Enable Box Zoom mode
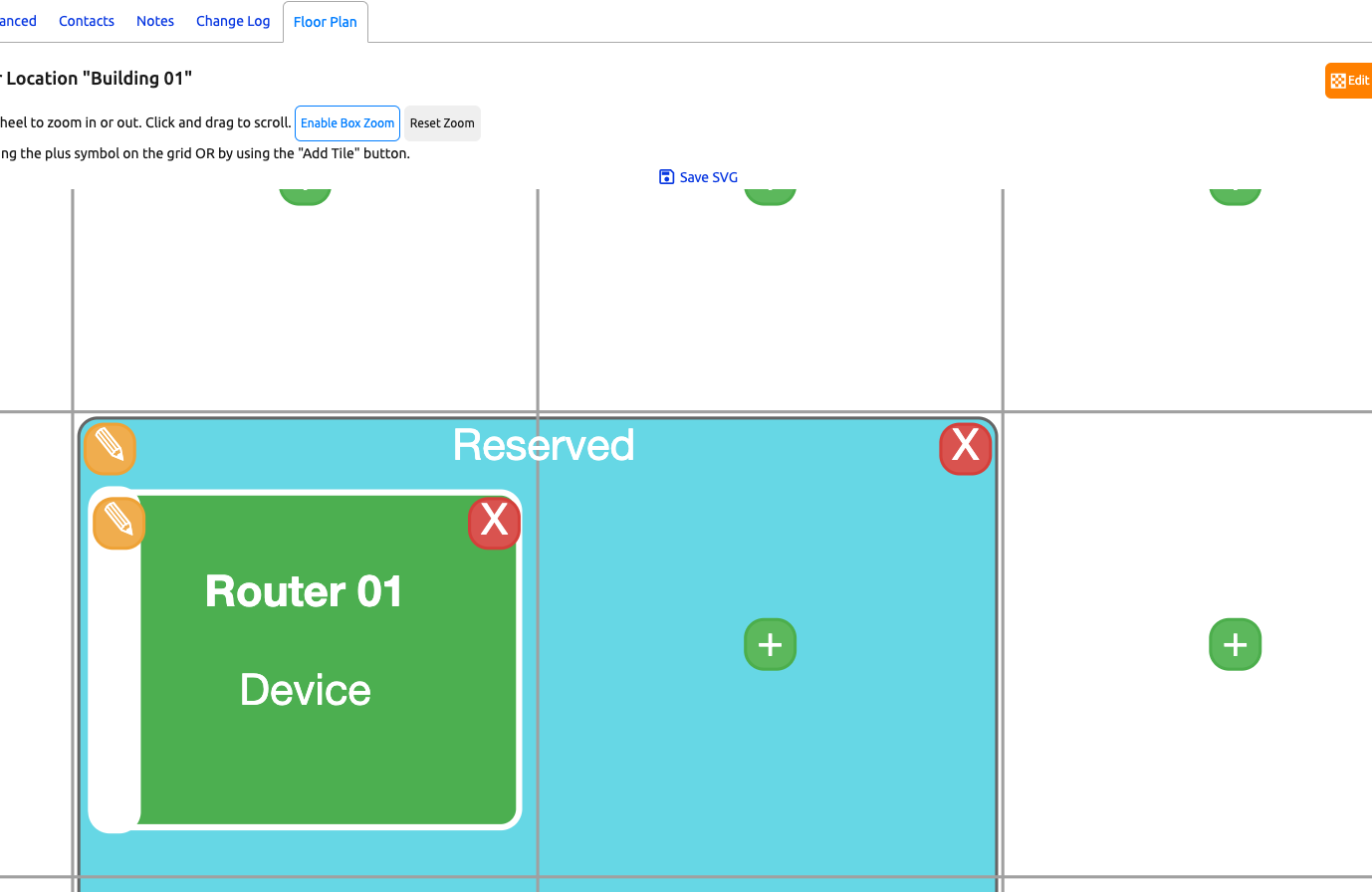This screenshot has width=1372, height=892. pos(347,123)
